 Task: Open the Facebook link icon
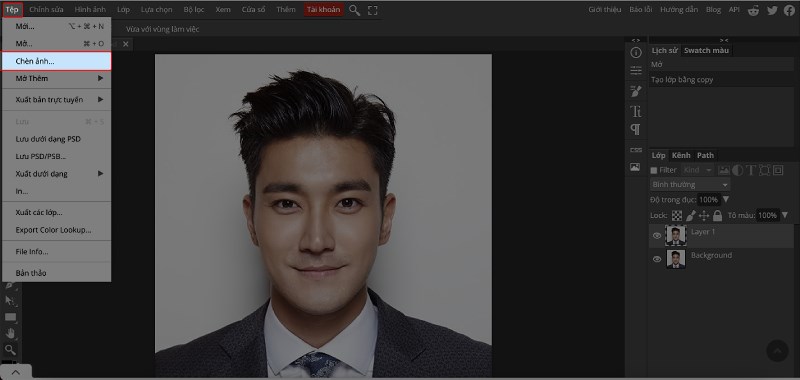[x=789, y=10]
